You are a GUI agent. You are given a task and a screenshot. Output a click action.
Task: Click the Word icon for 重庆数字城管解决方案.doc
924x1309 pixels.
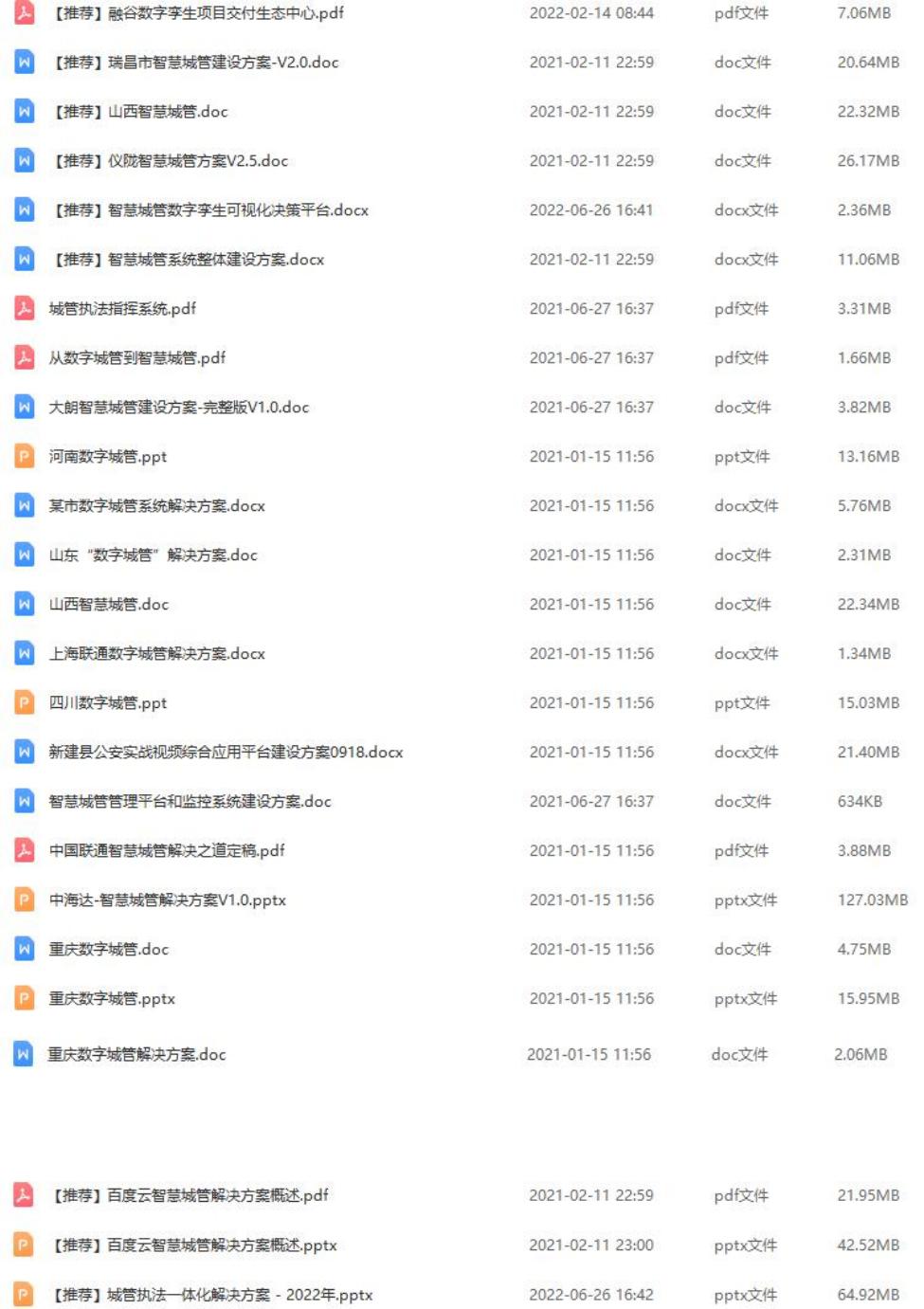[24, 1054]
